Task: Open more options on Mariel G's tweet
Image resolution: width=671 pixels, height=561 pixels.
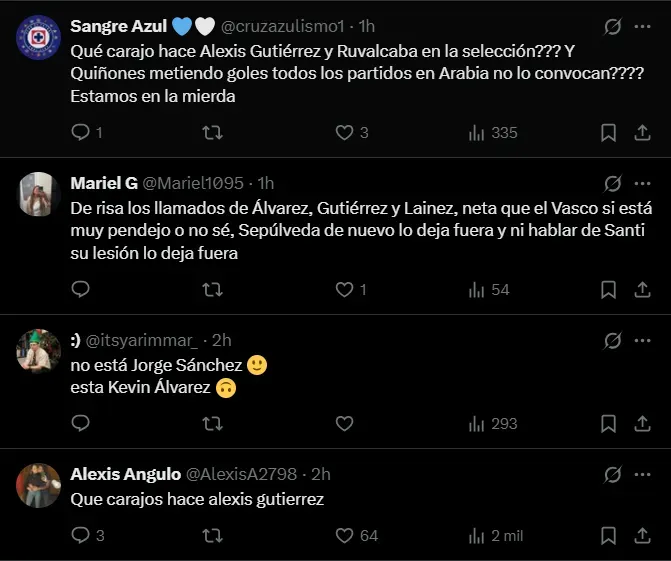Action: point(641,183)
